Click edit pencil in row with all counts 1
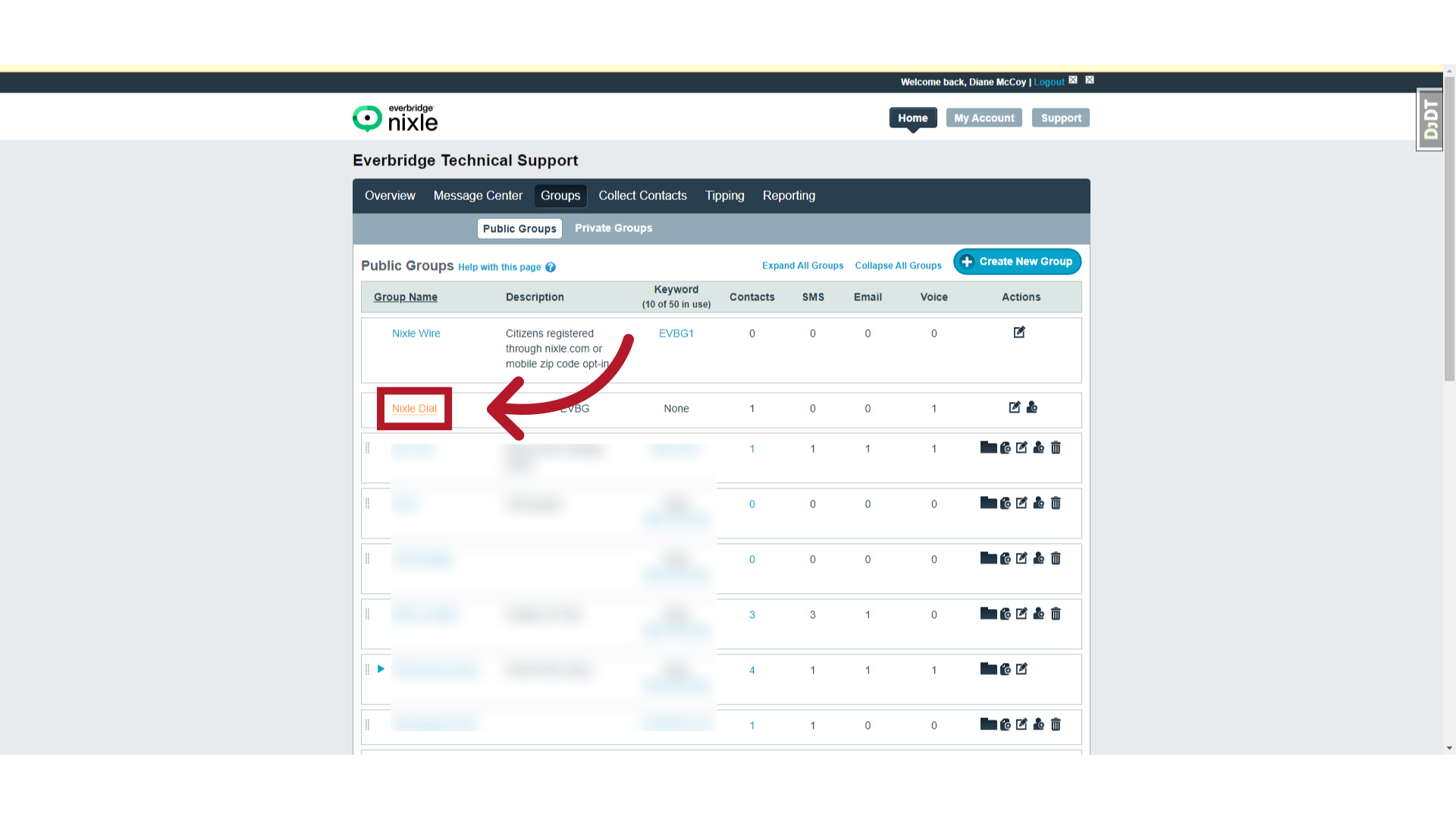The width and height of the screenshot is (1456, 819). click(x=1021, y=447)
